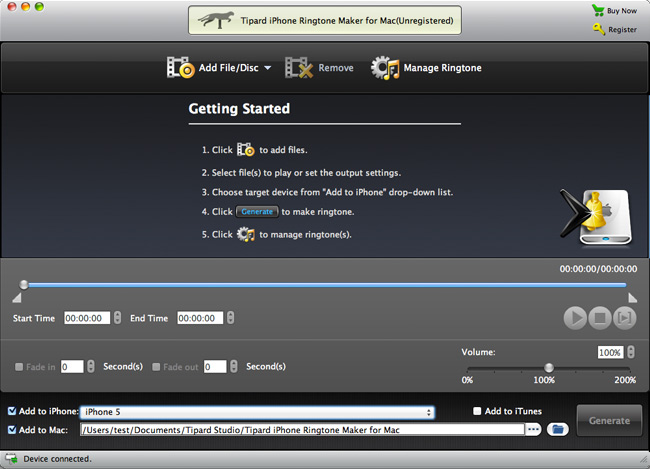Open the output folder icon button
650x469 pixels.
click(558, 429)
